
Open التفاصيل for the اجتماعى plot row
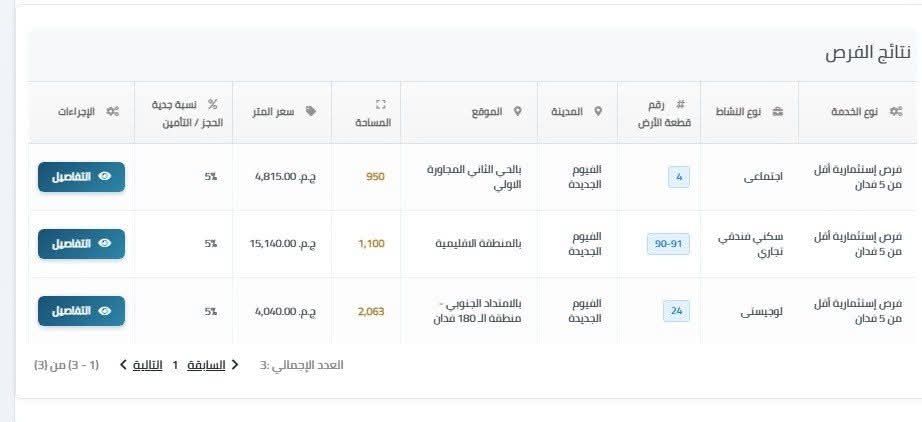[x=82, y=177]
